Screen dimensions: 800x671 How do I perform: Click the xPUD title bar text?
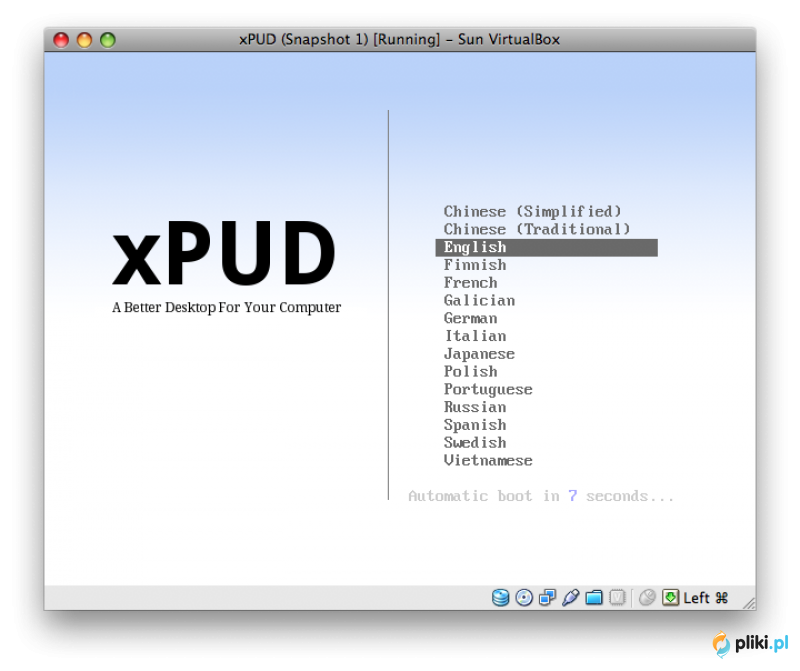pos(399,39)
